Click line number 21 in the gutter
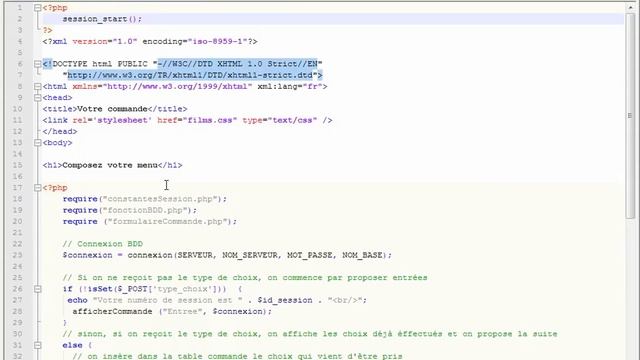 click(x=18, y=233)
